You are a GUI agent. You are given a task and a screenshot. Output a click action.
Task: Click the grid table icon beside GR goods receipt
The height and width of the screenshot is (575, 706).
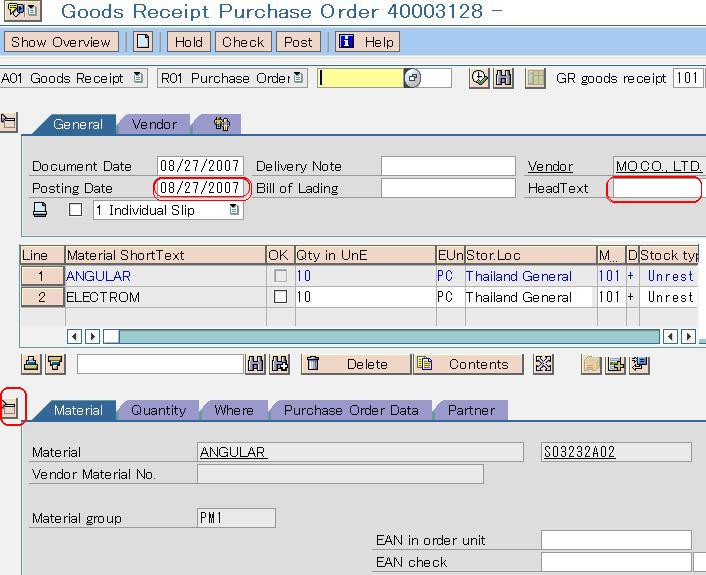535,78
